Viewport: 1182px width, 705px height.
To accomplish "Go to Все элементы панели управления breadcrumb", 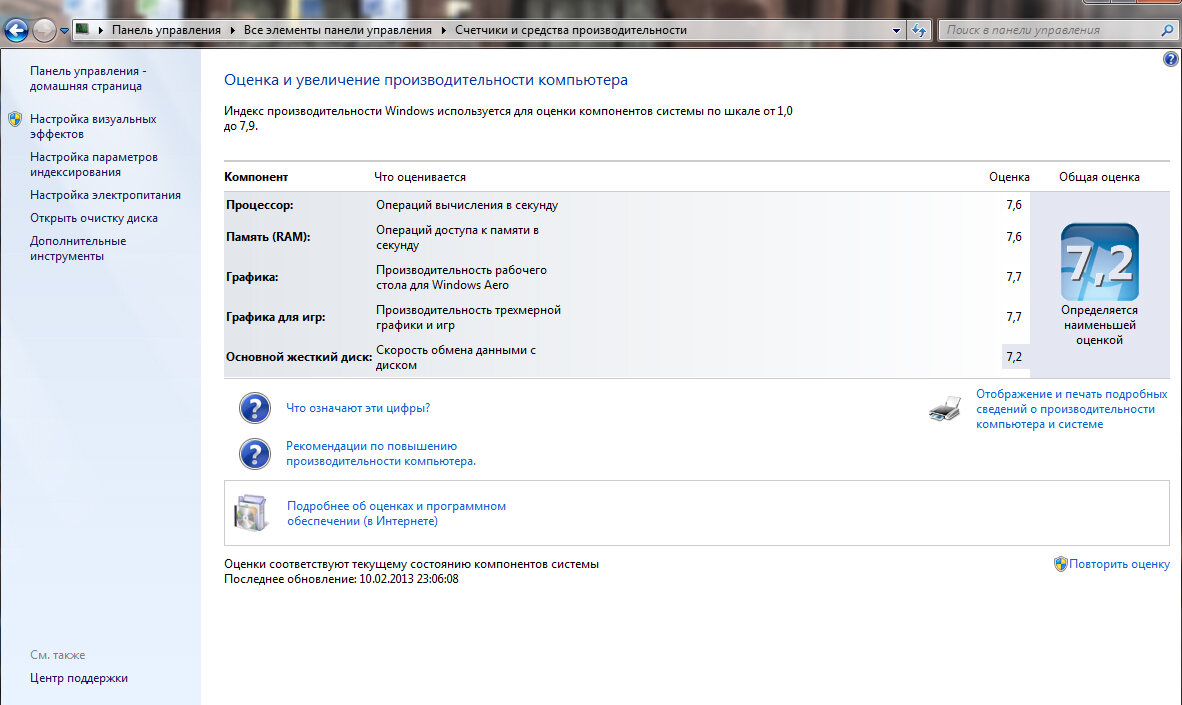I will [x=338, y=30].
